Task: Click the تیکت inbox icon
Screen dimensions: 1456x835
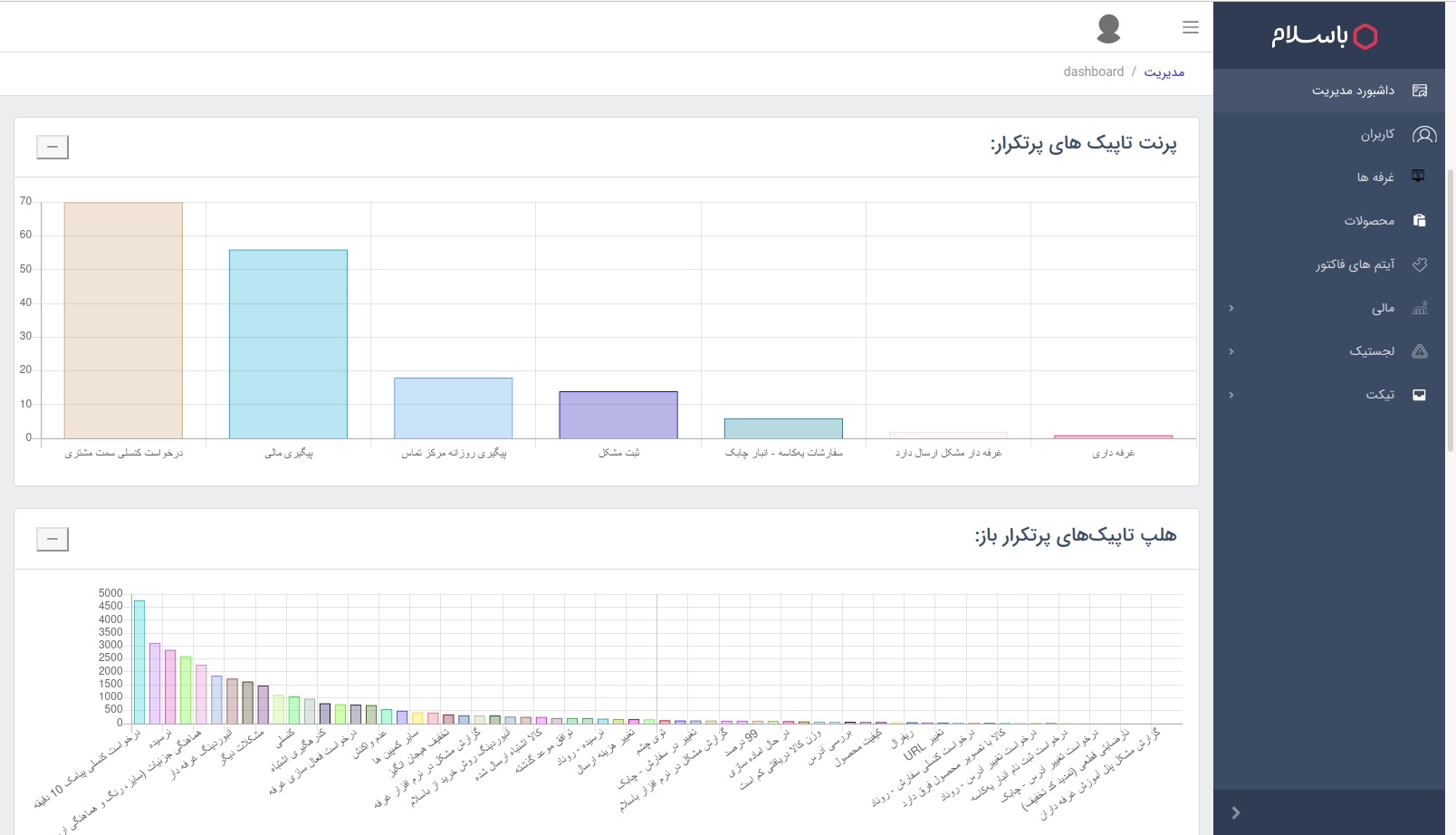Action: 1419,395
